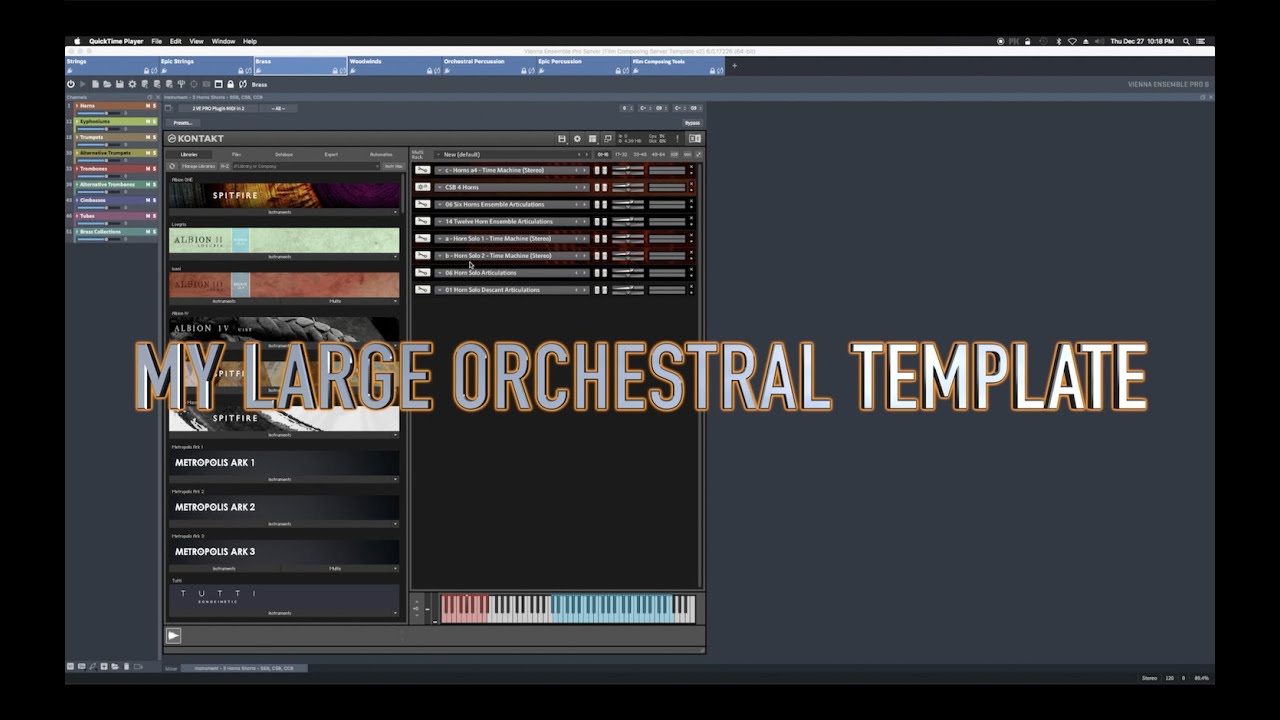The image size is (1280, 720).
Task: Click the Kontakt save/load disk icon
Action: [x=562, y=139]
